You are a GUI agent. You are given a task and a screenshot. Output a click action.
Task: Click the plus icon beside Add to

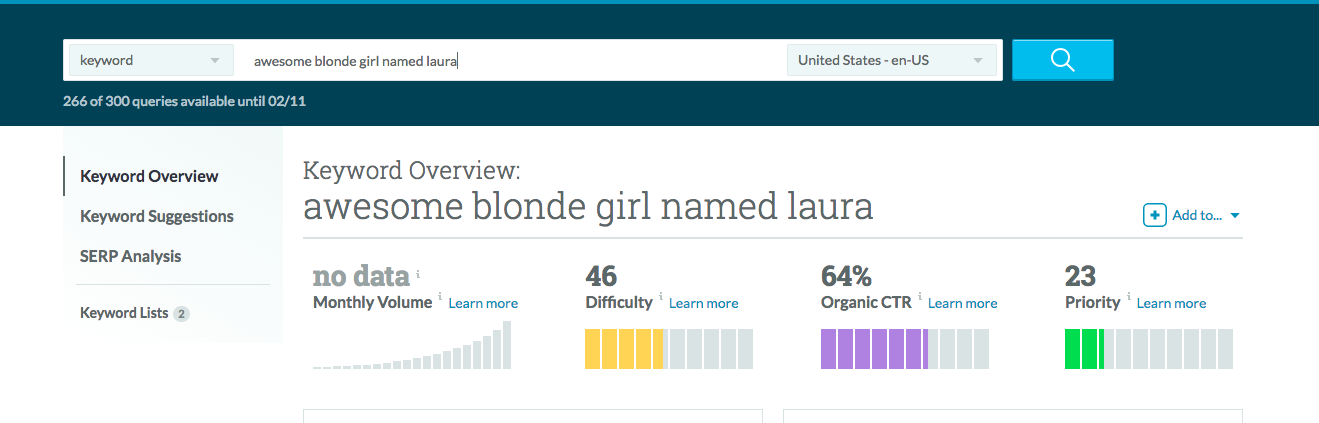(1154, 215)
